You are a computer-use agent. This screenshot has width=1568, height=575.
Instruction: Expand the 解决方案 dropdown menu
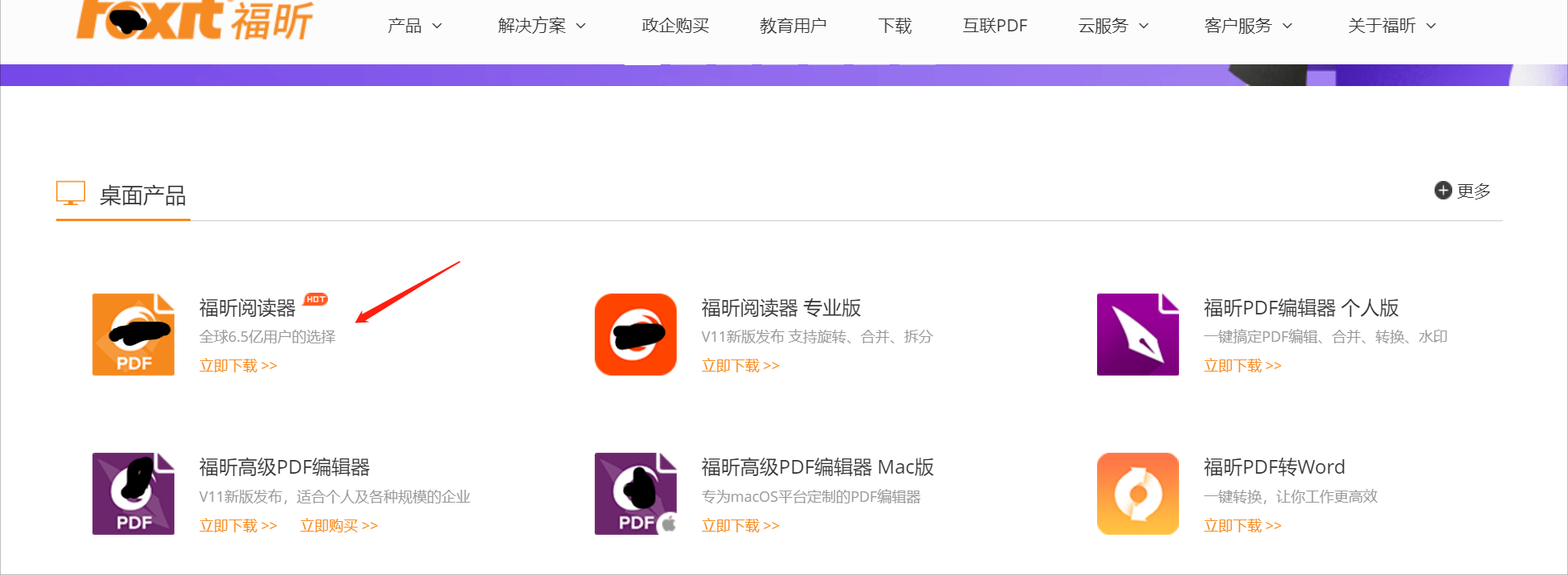click(x=542, y=26)
